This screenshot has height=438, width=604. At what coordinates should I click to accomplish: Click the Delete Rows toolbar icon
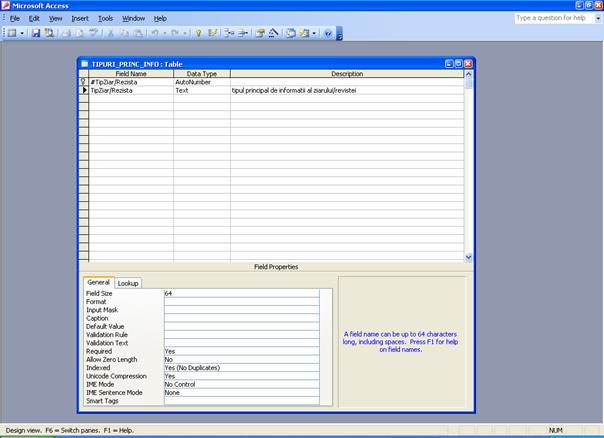point(243,33)
